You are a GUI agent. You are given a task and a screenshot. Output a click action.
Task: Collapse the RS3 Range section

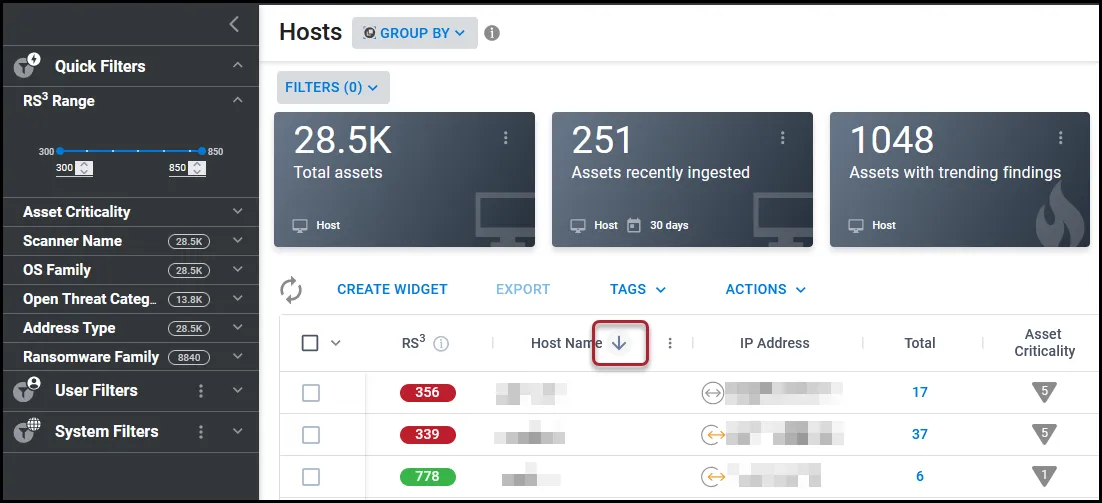tap(238, 100)
